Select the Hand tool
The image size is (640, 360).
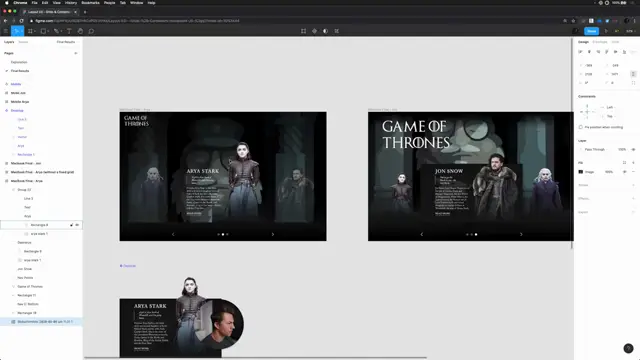80,31
